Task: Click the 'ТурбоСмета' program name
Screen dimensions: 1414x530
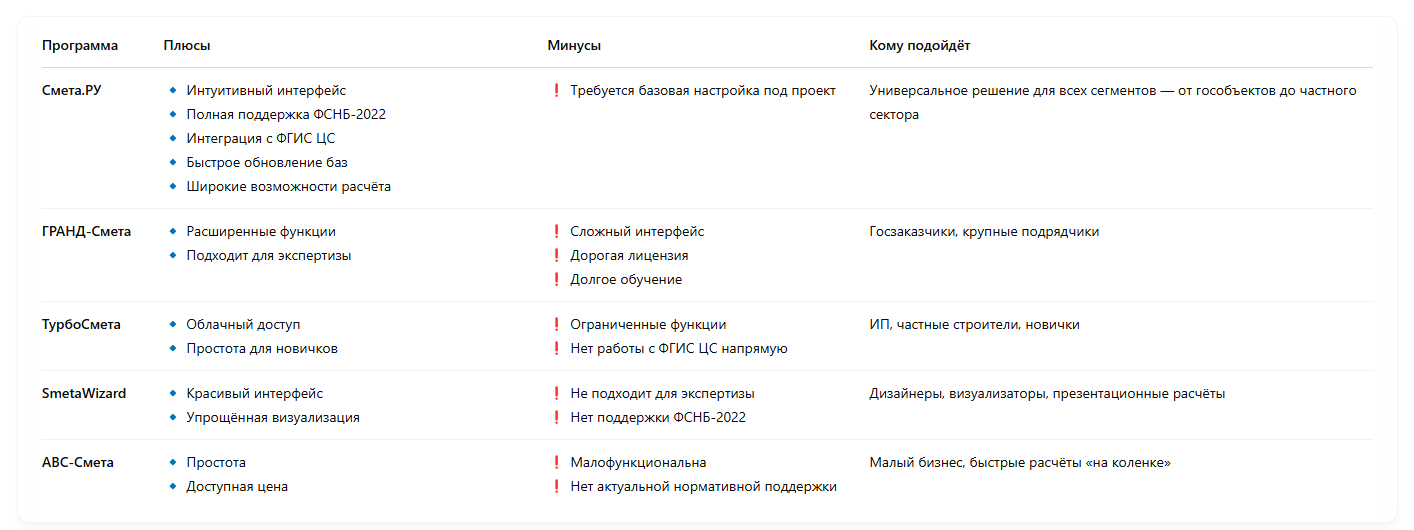Action: pos(81,324)
